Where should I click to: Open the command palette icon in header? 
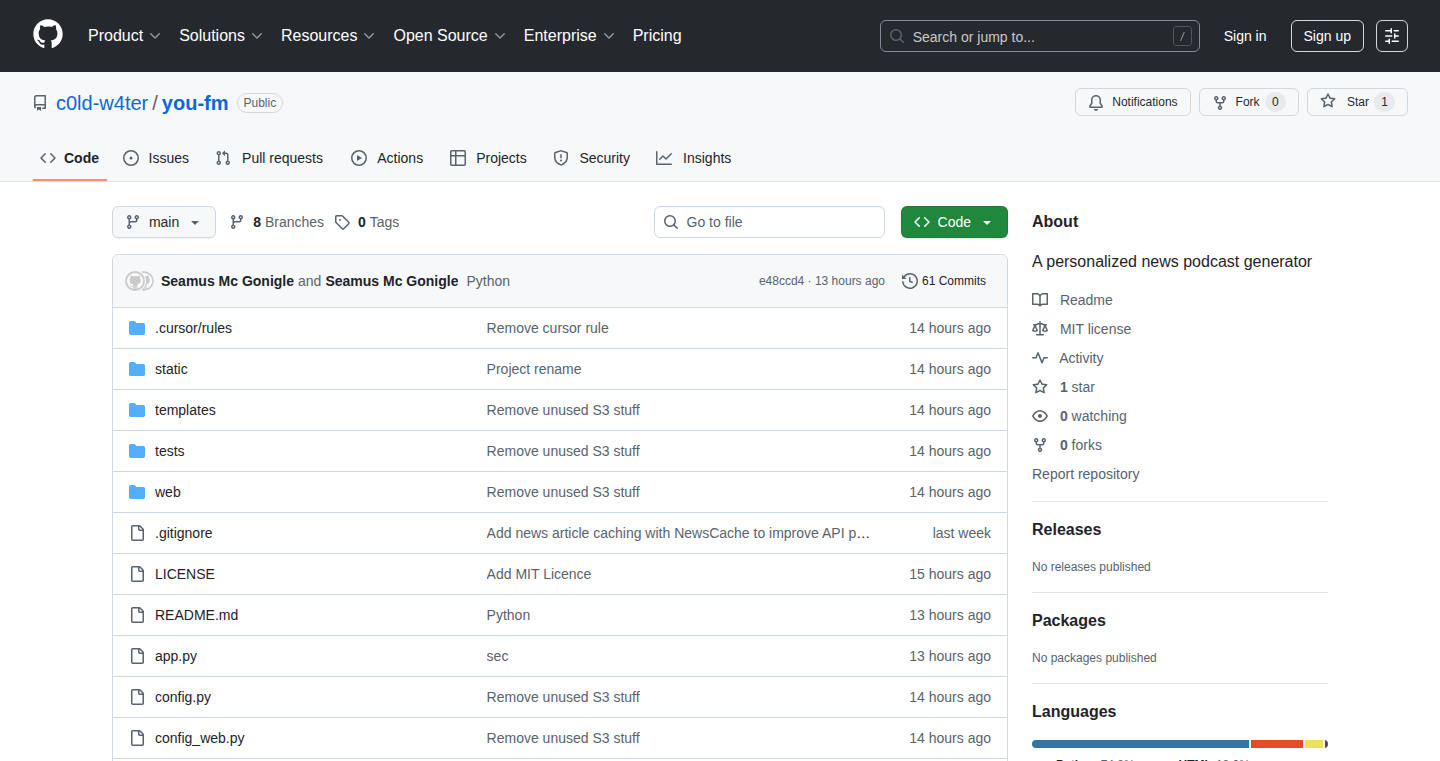tap(1391, 36)
